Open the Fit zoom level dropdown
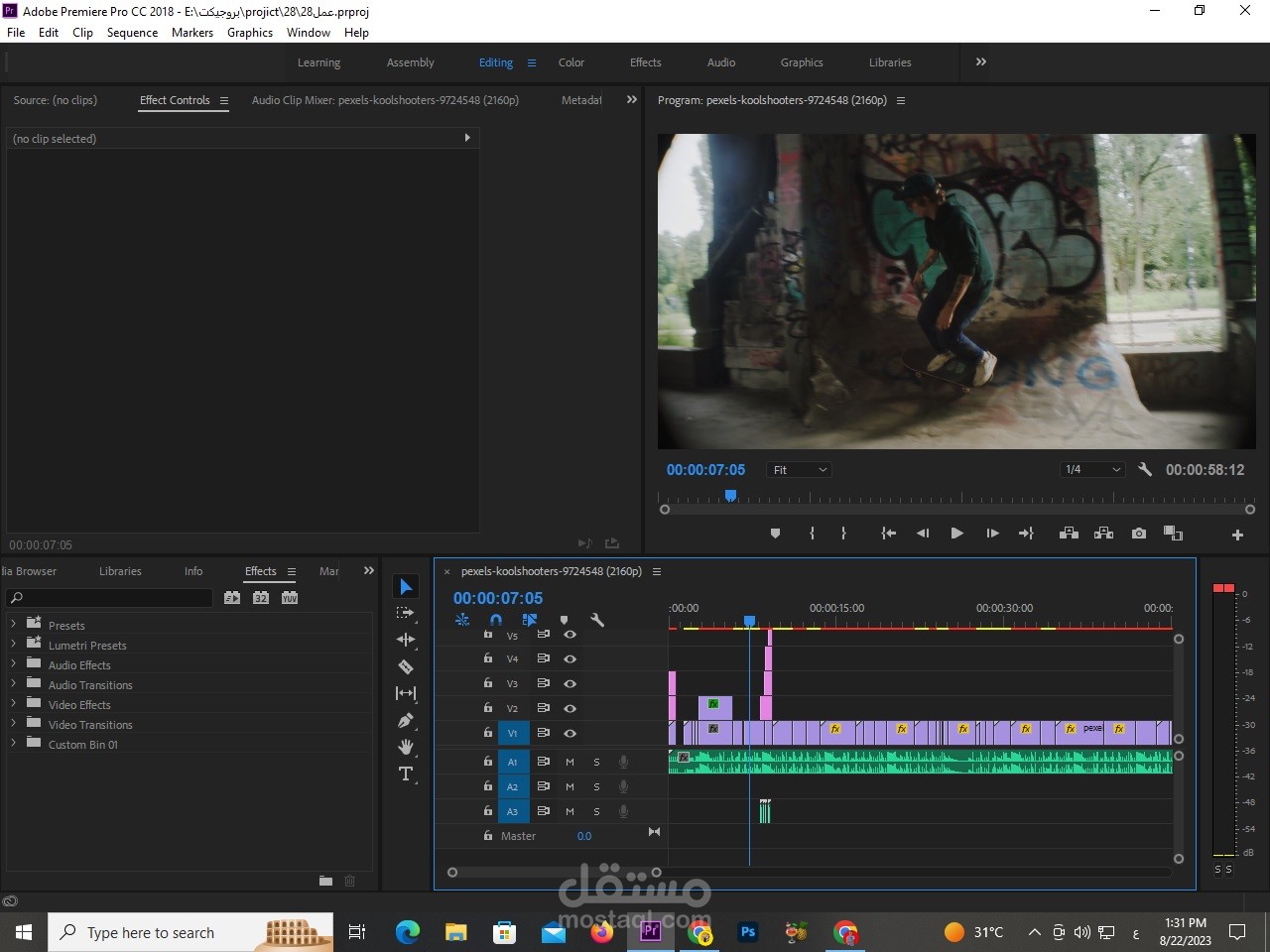The width and height of the screenshot is (1270, 952). pos(798,469)
